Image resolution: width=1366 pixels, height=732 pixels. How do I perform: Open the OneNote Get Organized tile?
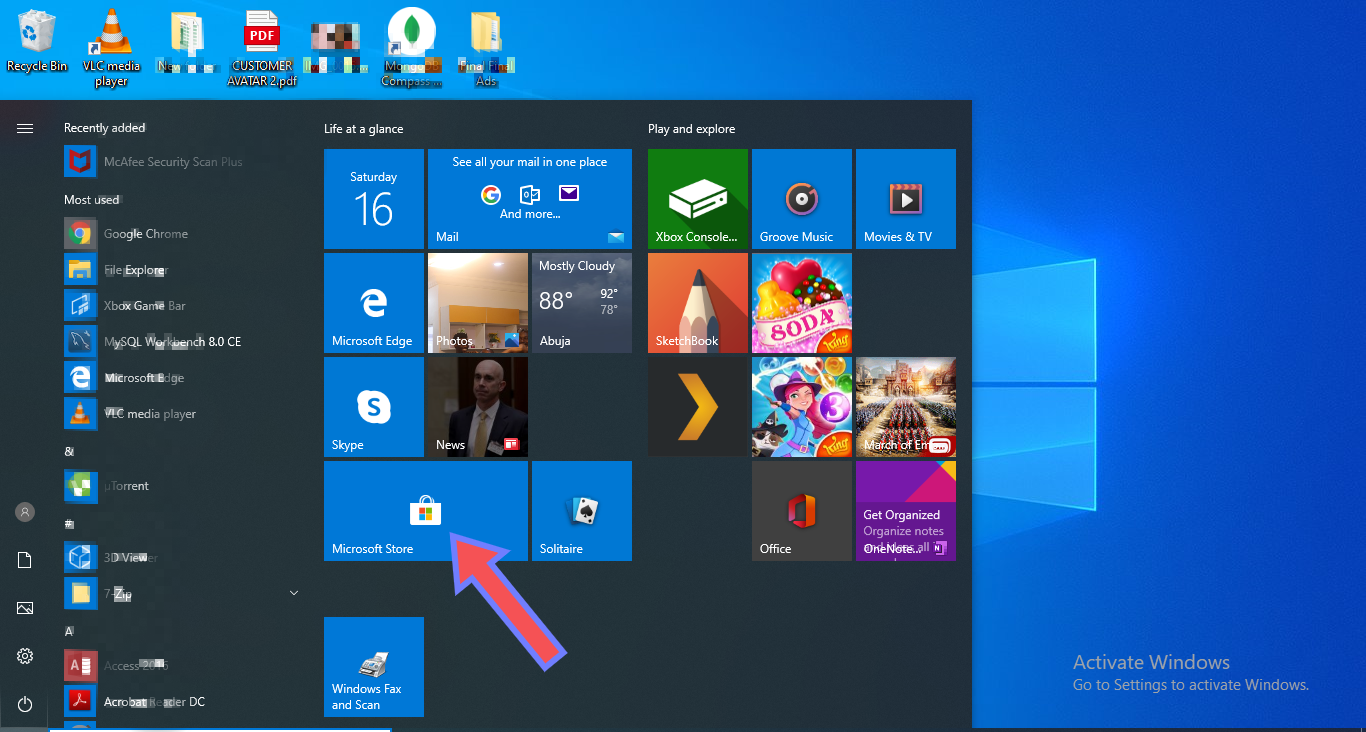point(906,511)
